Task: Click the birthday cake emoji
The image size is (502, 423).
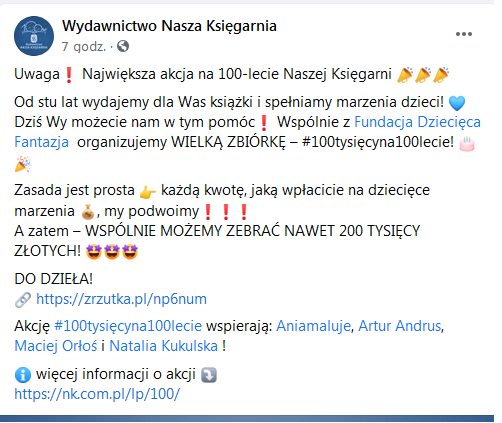Action: tap(467, 143)
